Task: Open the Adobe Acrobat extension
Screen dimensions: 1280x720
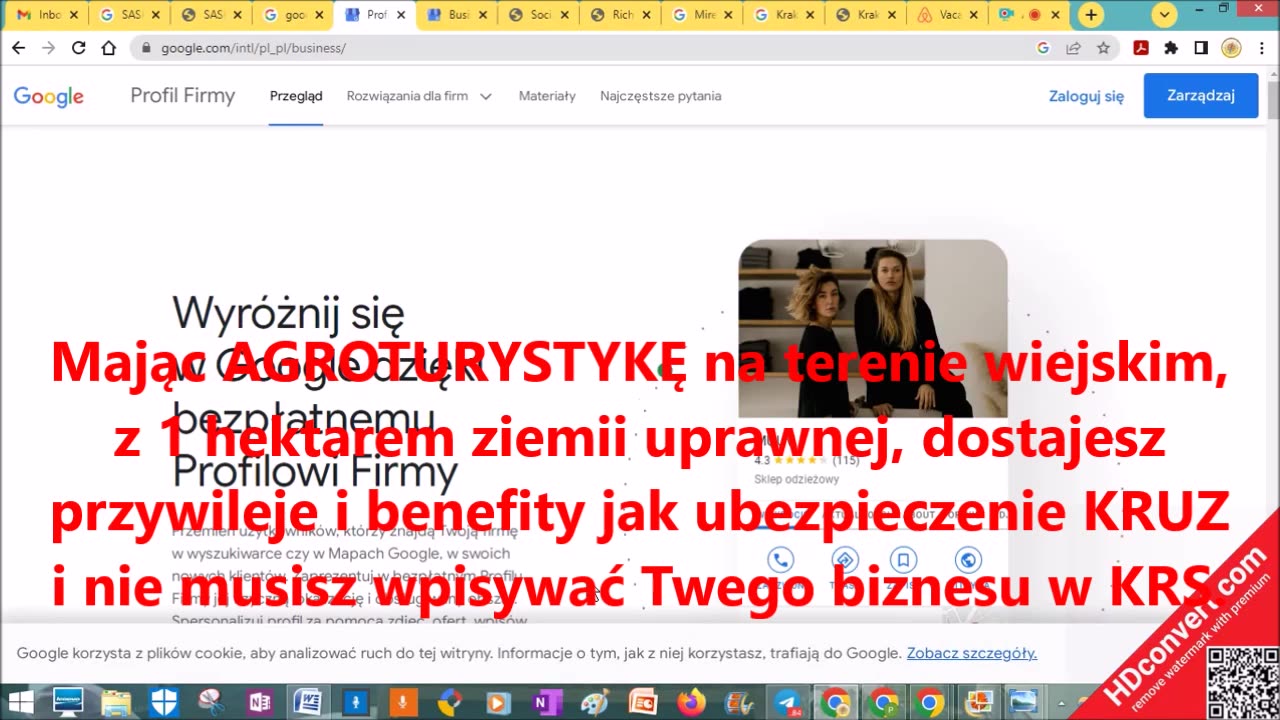Action: (1141, 48)
